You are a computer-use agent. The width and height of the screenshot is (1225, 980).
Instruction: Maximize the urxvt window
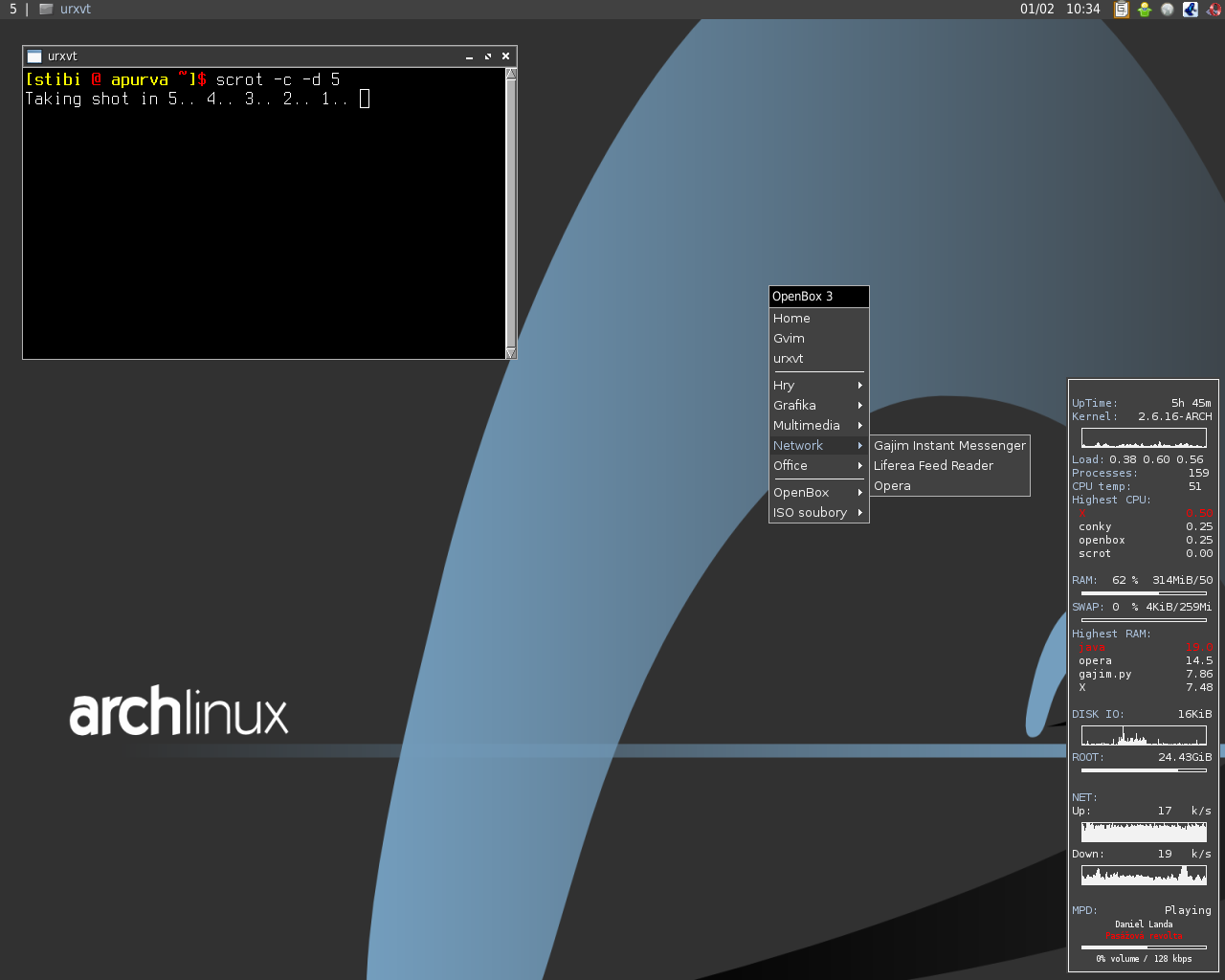point(487,56)
